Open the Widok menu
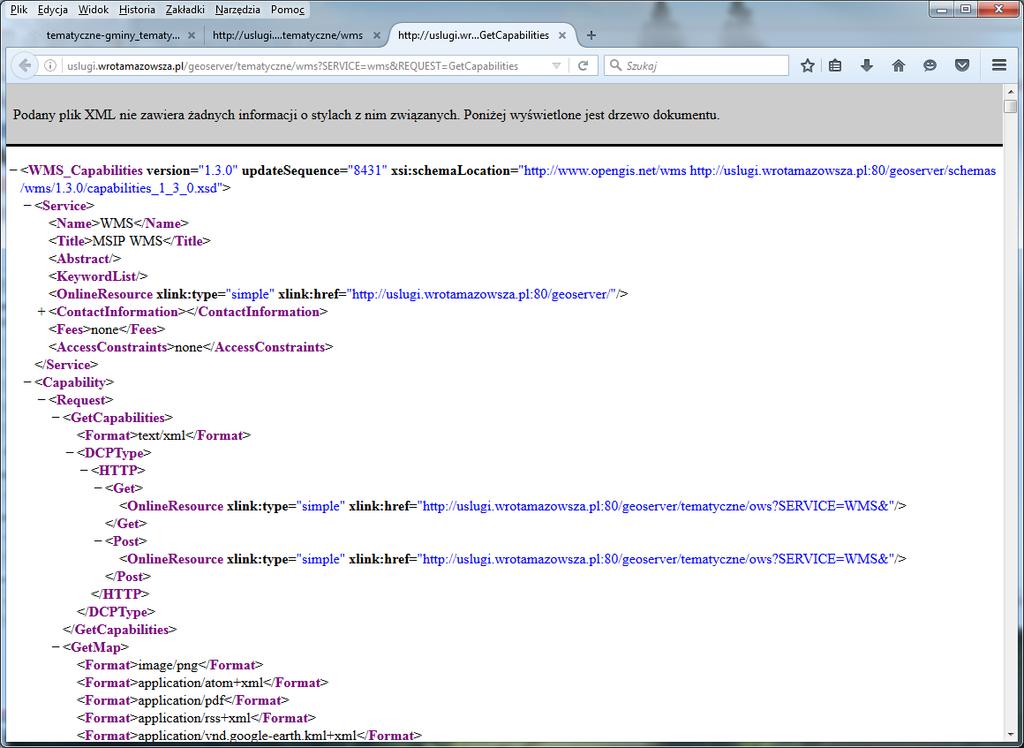 point(93,10)
